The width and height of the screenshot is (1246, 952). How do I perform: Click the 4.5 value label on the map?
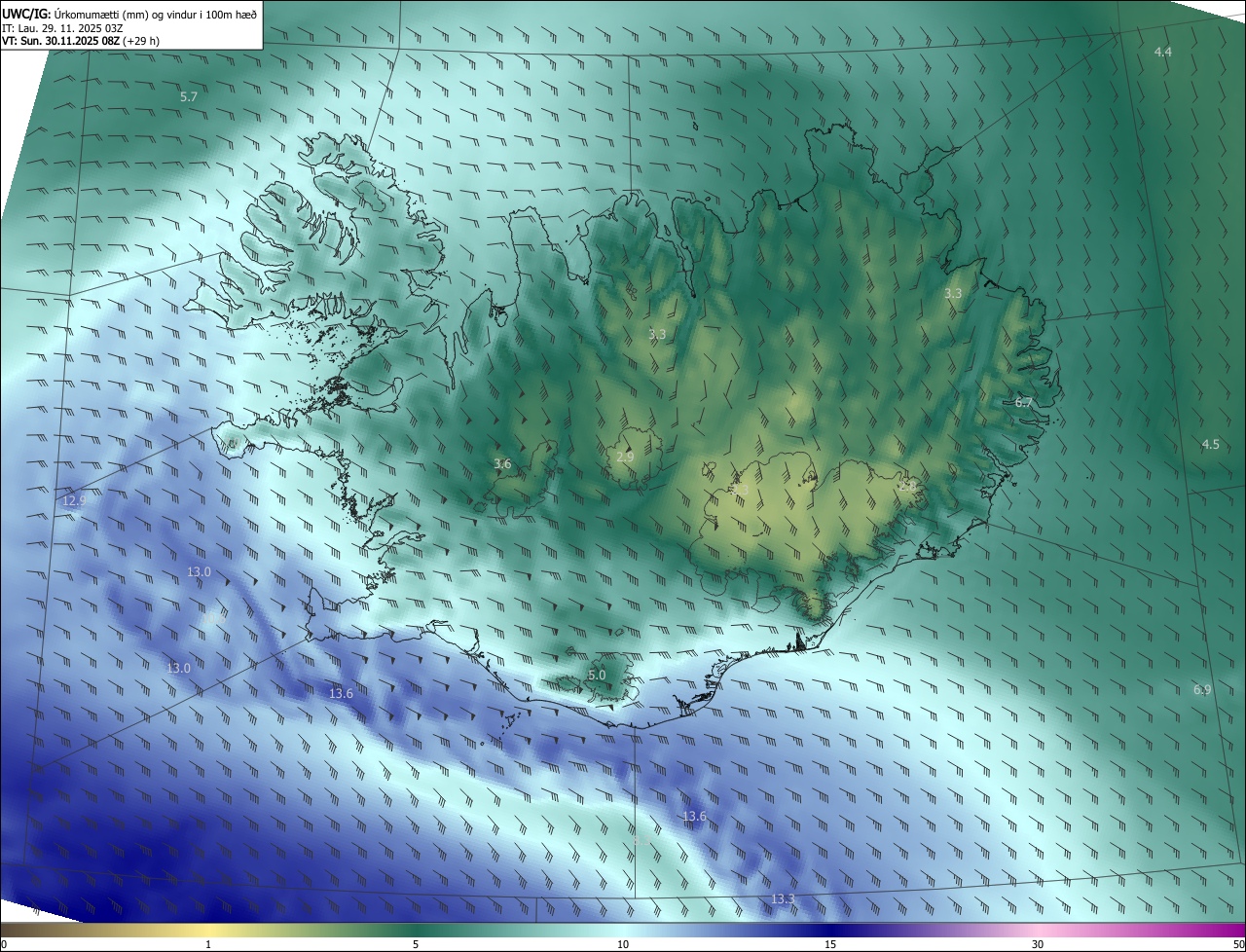(x=1210, y=444)
